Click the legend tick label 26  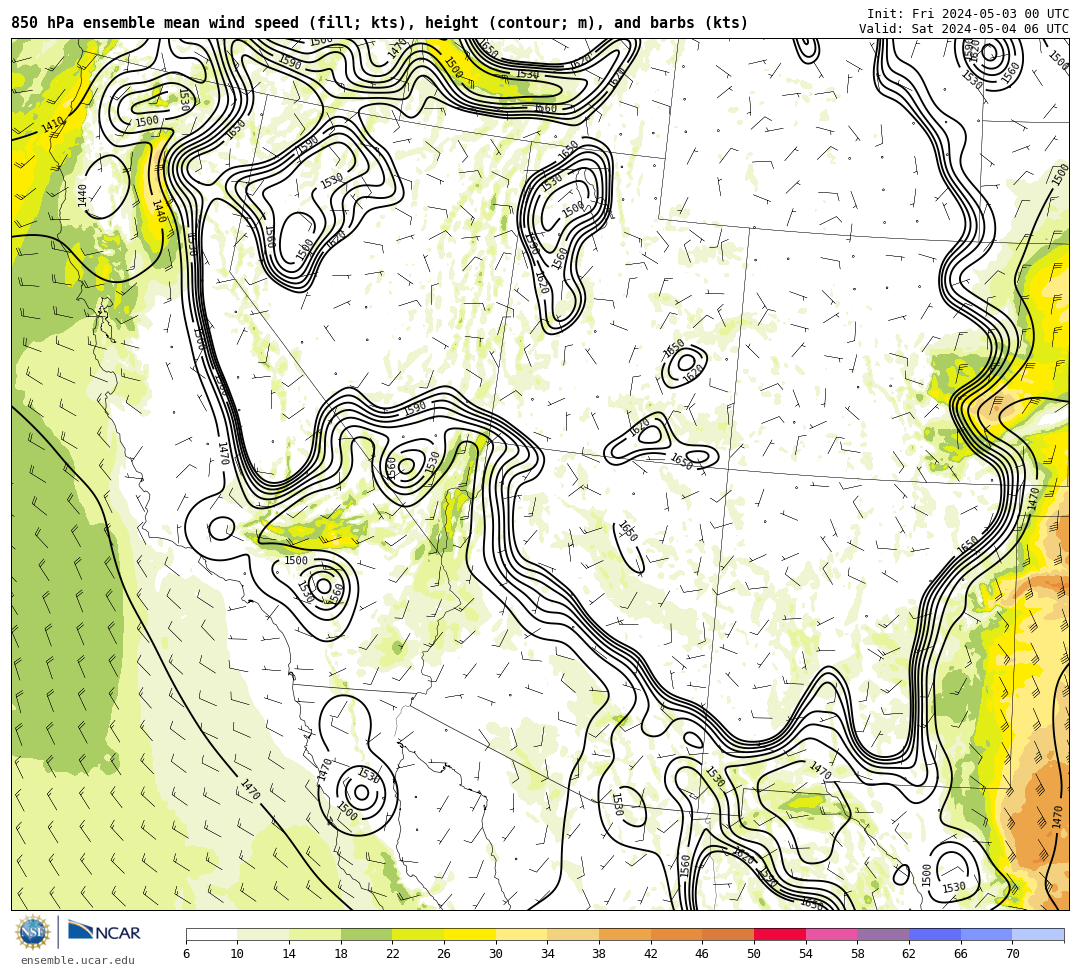pyautogui.click(x=444, y=954)
